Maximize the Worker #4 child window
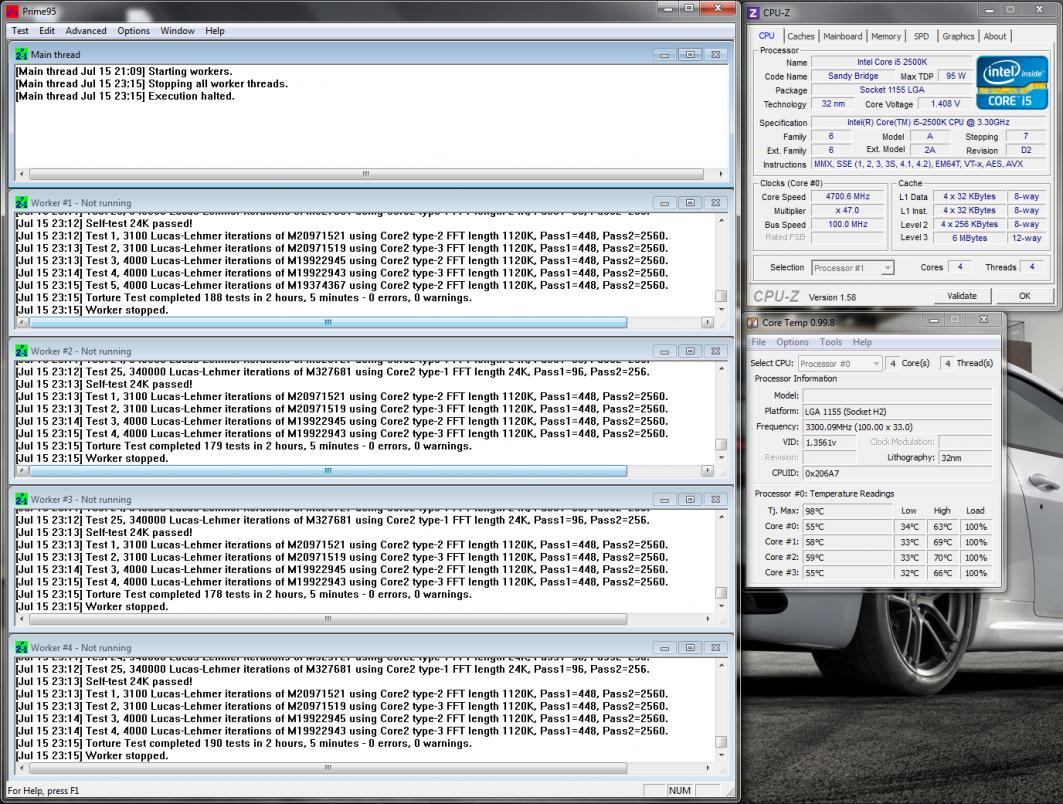The height and width of the screenshot is (804, 1063). [689, 648]
